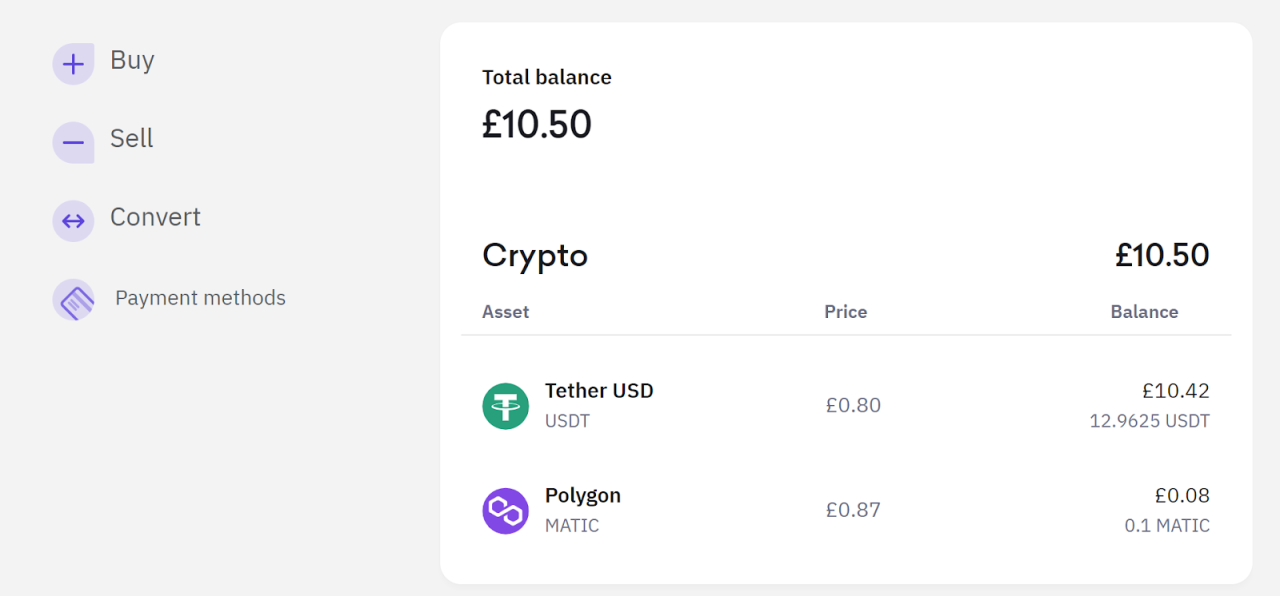Click the Asset column header

tap(505, 312)
